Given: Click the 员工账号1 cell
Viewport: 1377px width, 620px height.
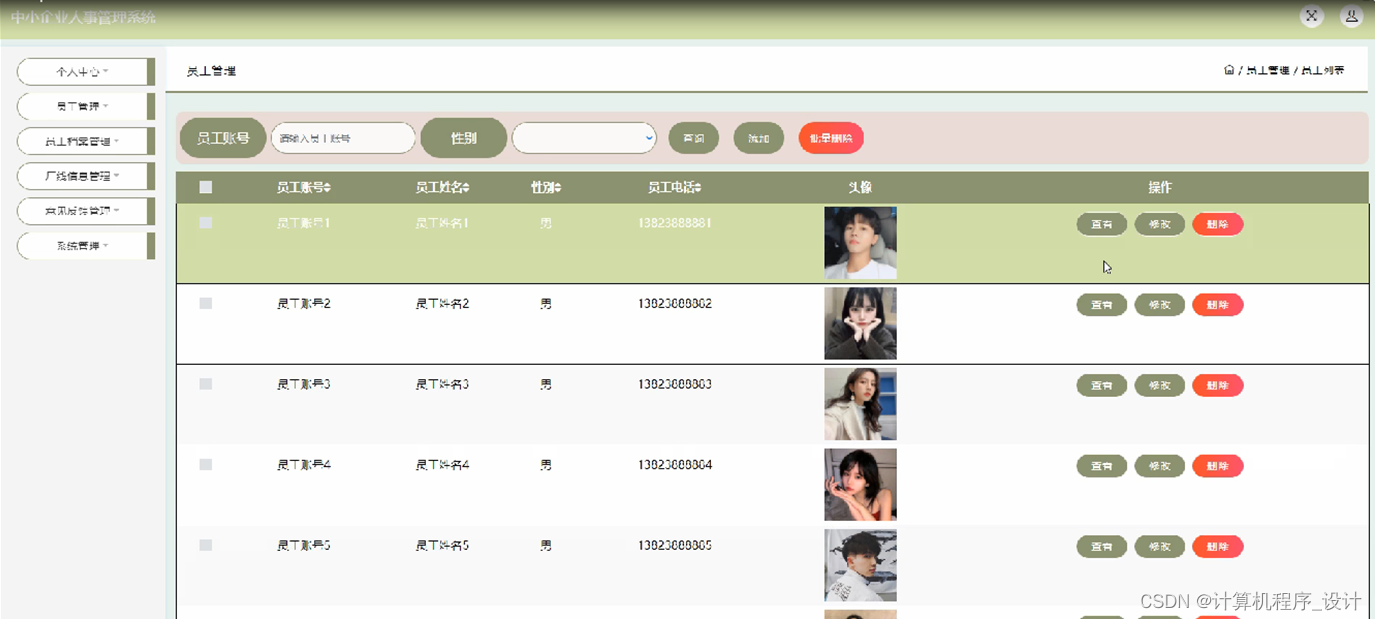Looking at the screenshot, I should 304,223.
